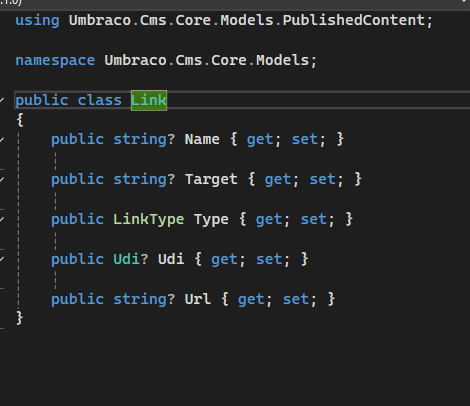Place cursor on the Name property identifier
This screenshot has height=406, width=470.
(x=202, y=139)
